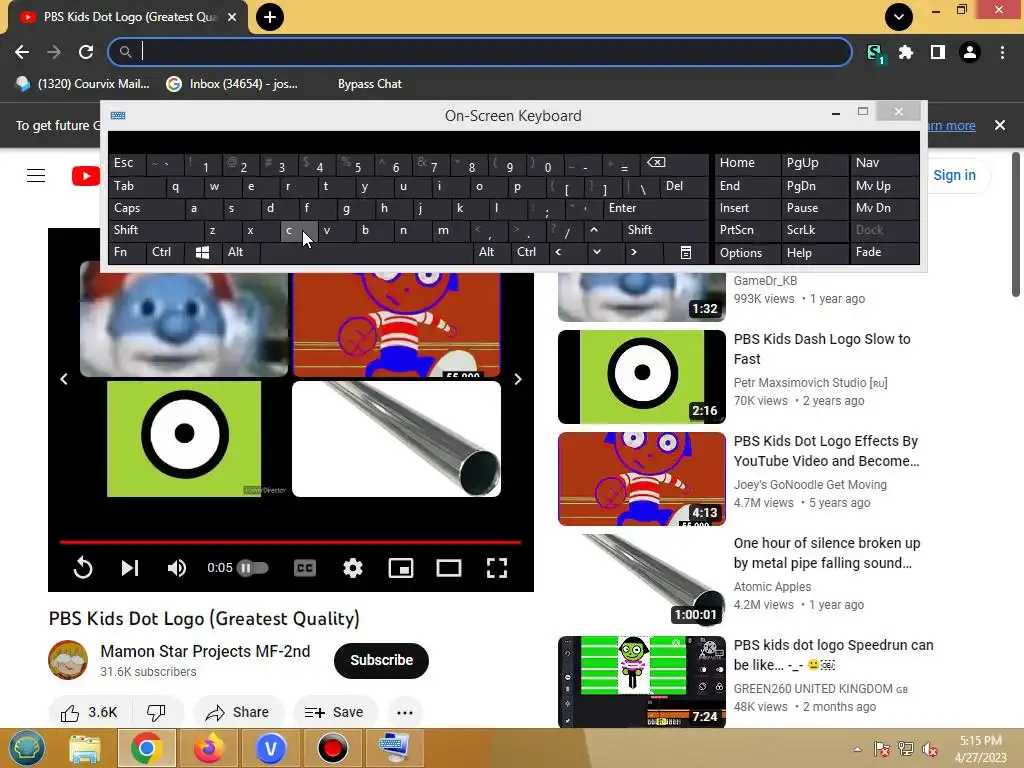Switch to theater mode
1024x768 pixels.
449,568
